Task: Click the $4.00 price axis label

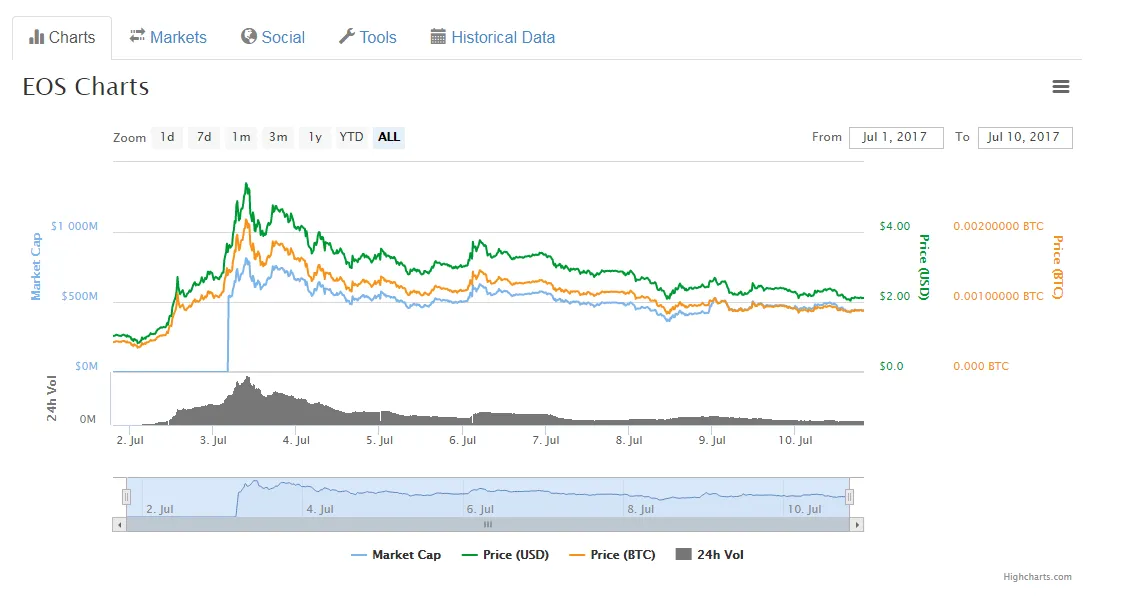Action: (895, 226)
